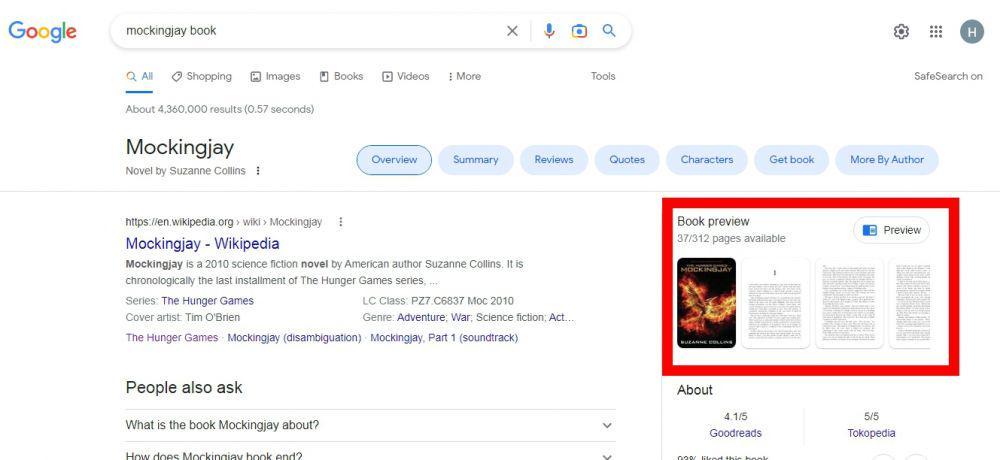
Task: Select the Characters chip
Action: pyautogui.click(x=707, y=160)
